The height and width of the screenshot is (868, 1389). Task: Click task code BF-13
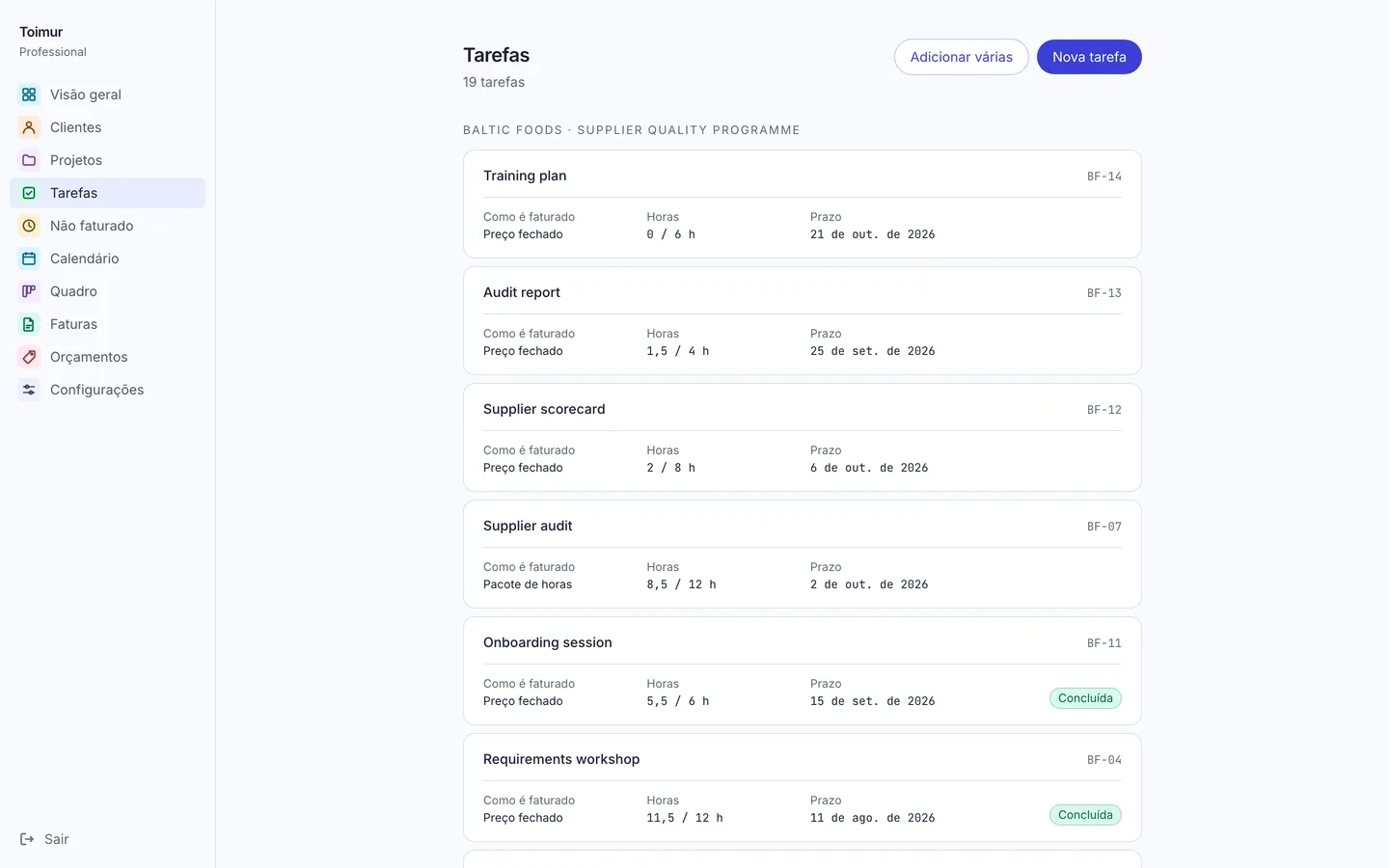(x=1104, y=293)
